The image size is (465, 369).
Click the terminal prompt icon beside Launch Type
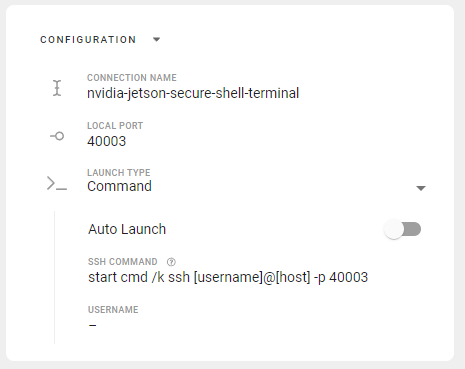pyautogui.click(x=57, y=183)
